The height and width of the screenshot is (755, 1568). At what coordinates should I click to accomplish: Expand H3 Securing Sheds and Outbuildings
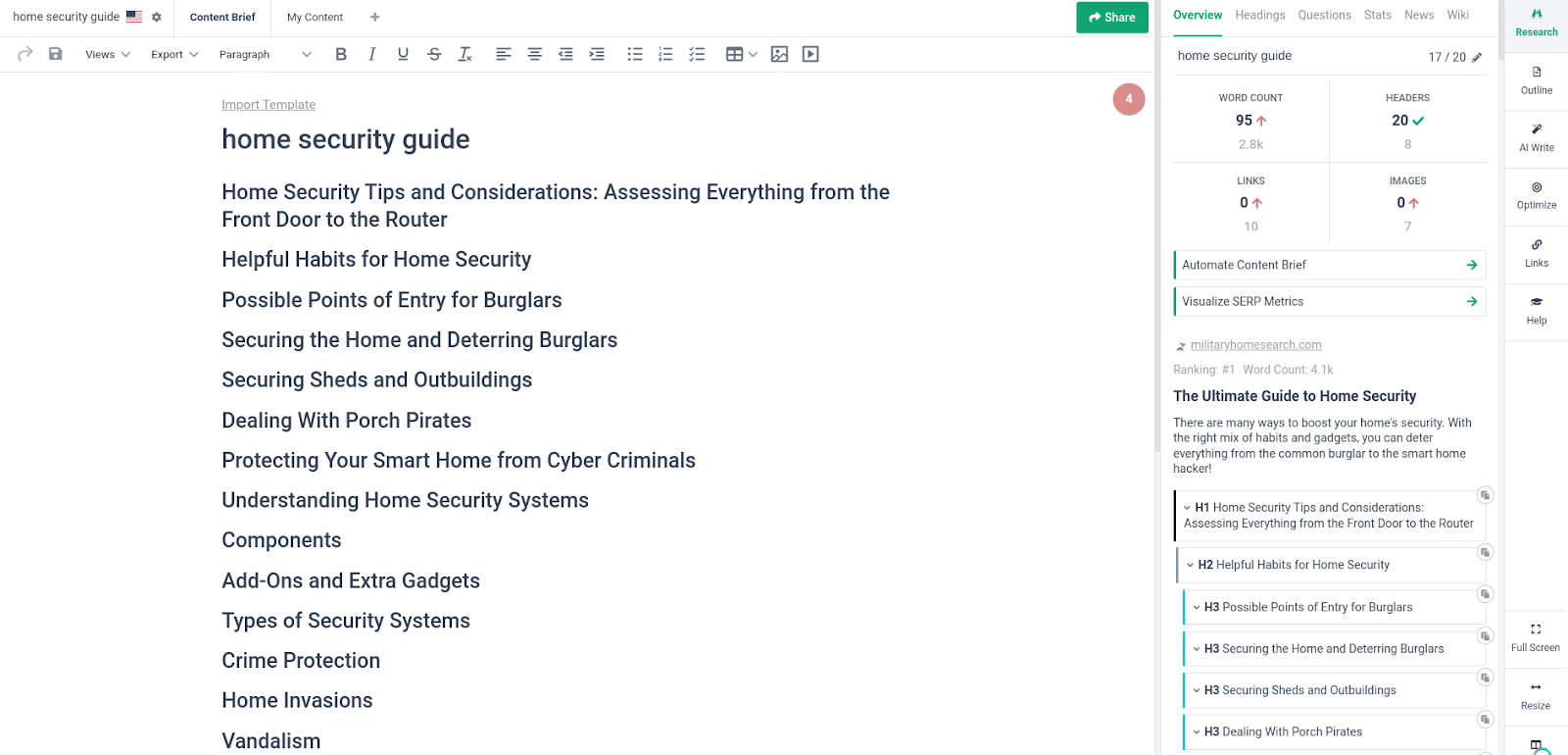(1197, 690)
